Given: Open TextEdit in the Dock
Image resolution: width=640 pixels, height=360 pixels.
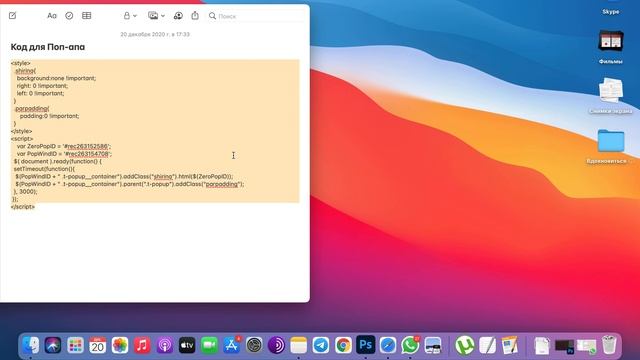Looking at the screenshot, I should tap(487, 345).
